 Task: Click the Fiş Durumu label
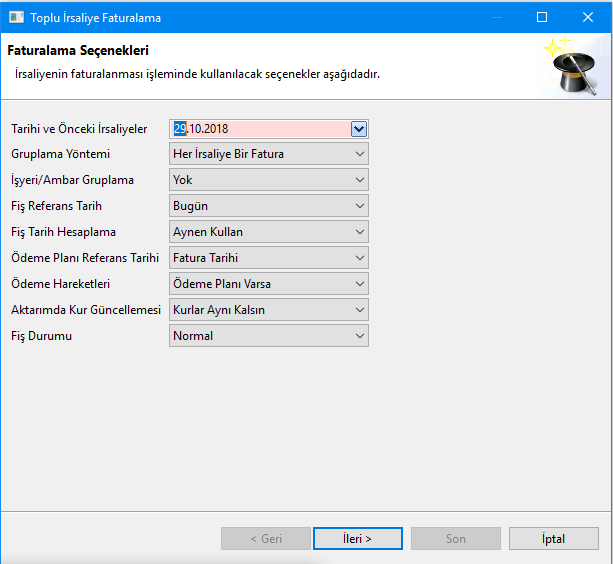[x=41, y=336]
